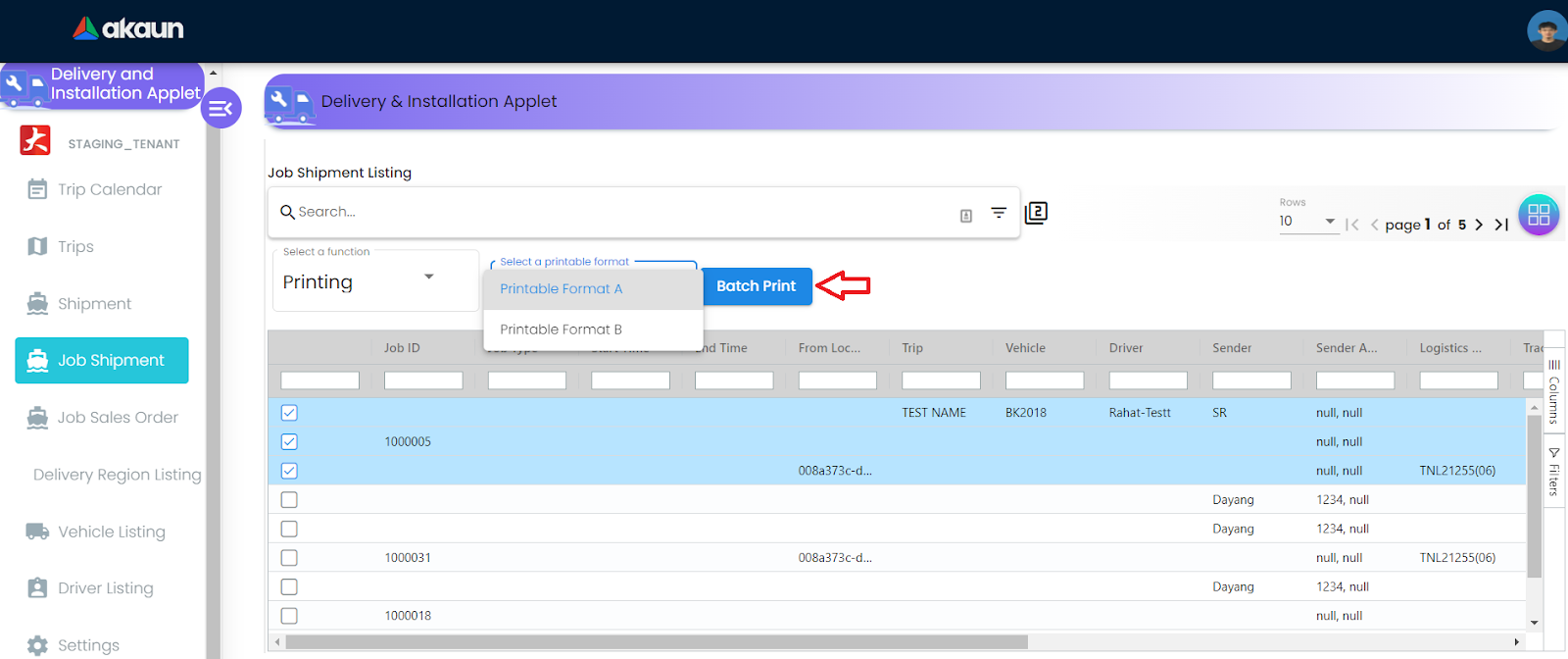Sort by the Vehicle column header

pos(1025,348)
